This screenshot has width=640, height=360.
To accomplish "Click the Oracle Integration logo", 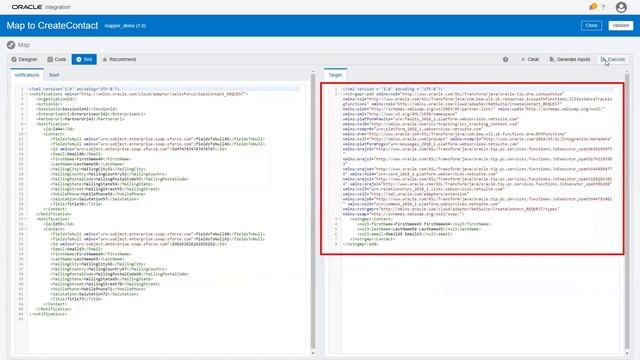I will pos(41,7).
